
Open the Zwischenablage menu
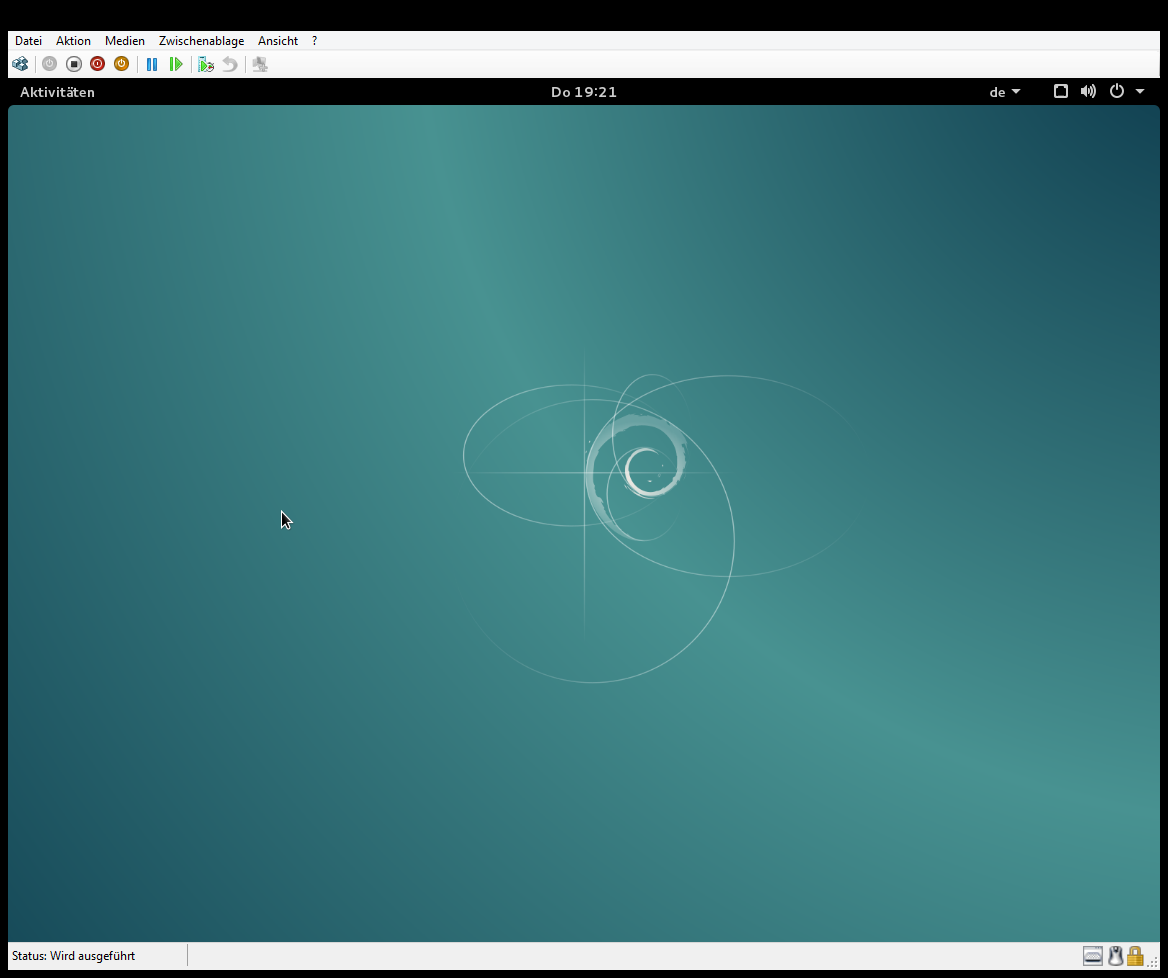pos(201,41)
